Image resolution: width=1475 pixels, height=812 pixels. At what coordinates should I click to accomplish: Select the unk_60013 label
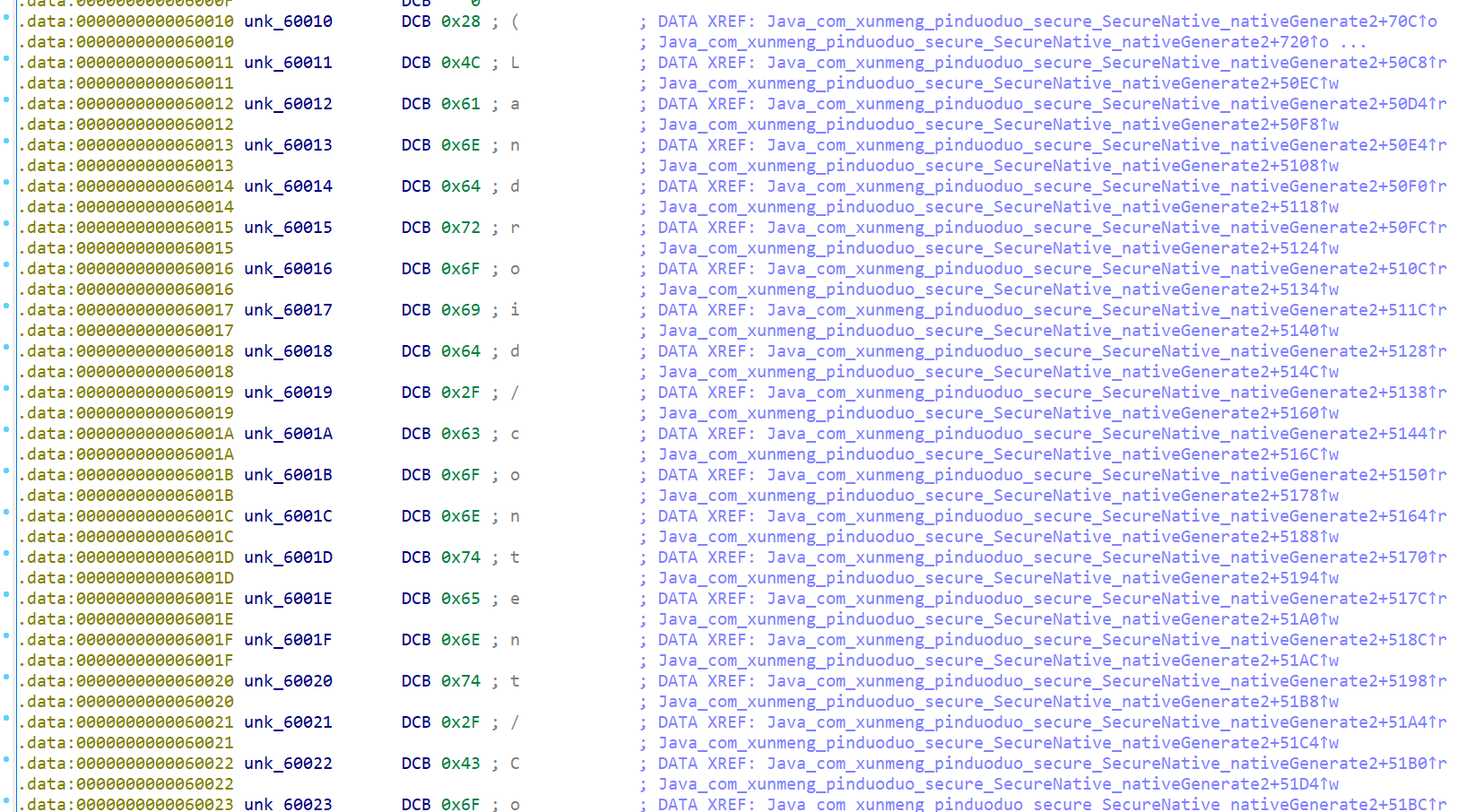pyautogui.click(x=288, y=145)
